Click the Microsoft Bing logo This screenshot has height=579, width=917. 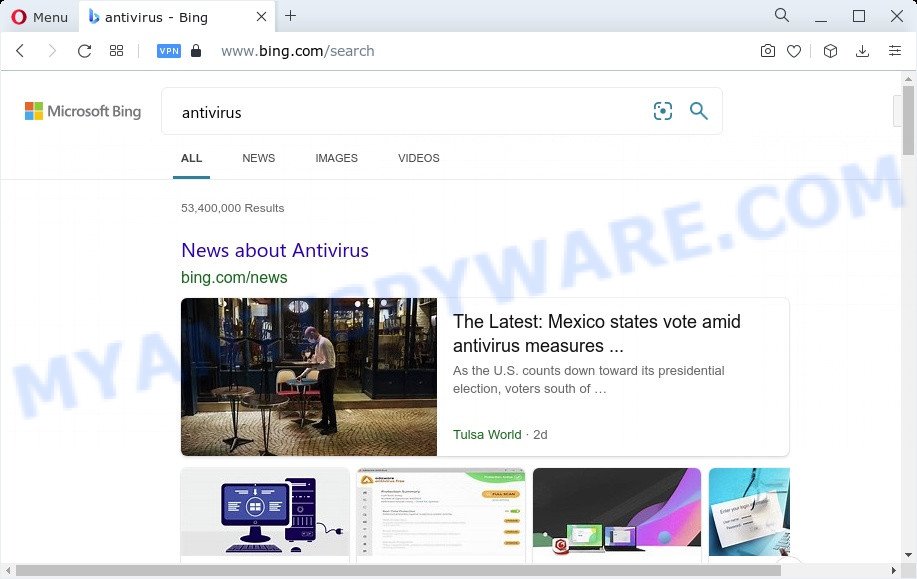tap(82, 111)
